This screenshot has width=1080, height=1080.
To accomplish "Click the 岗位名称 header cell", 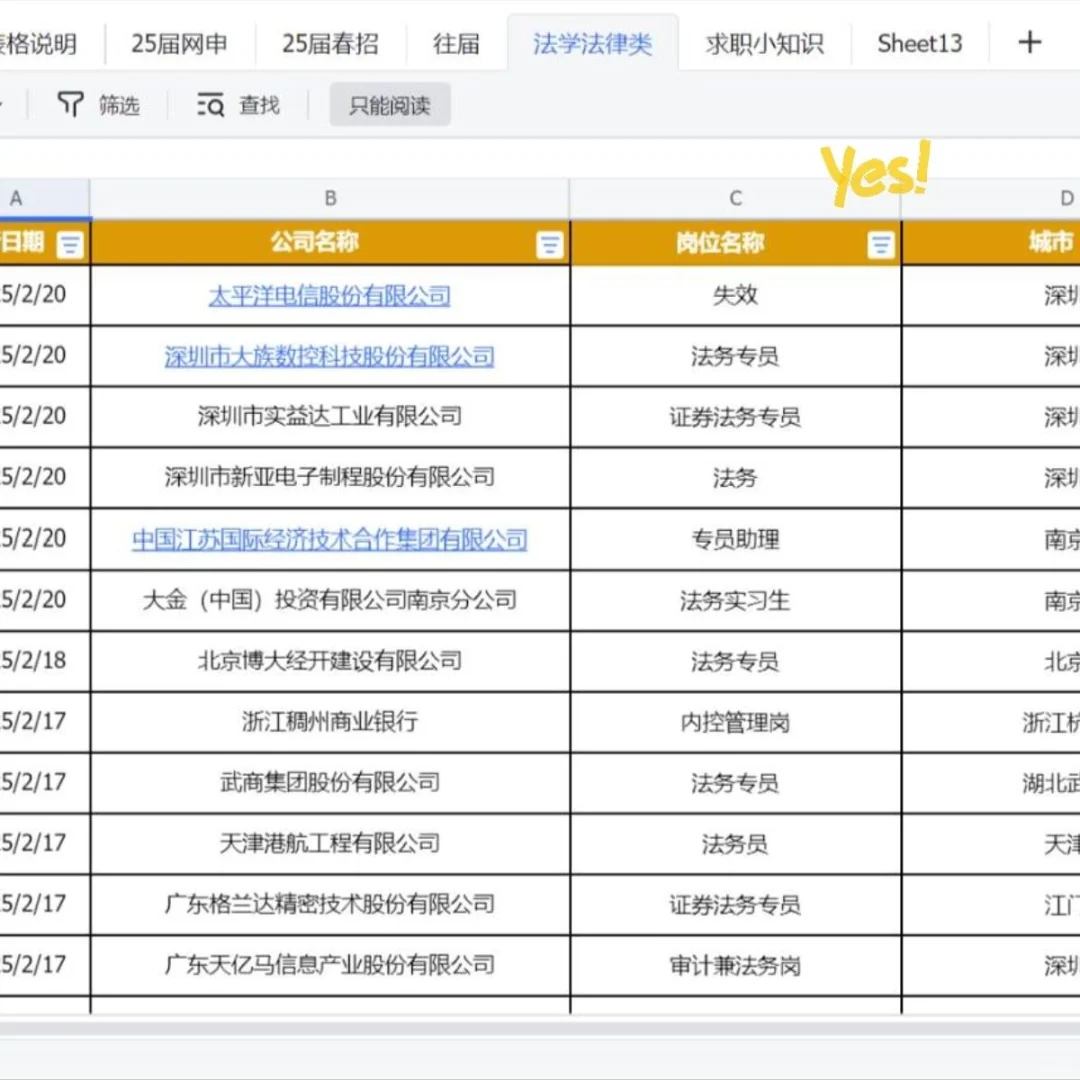I will (x=736, y=242).
